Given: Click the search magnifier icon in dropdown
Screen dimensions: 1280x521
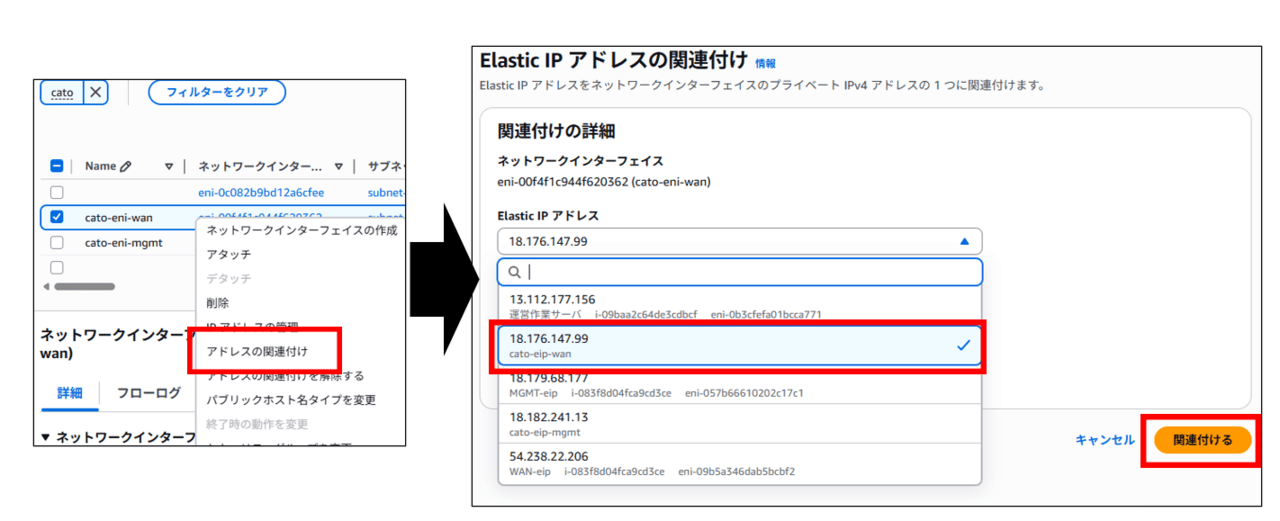Looking at the screenshot, I should point(515,272).
